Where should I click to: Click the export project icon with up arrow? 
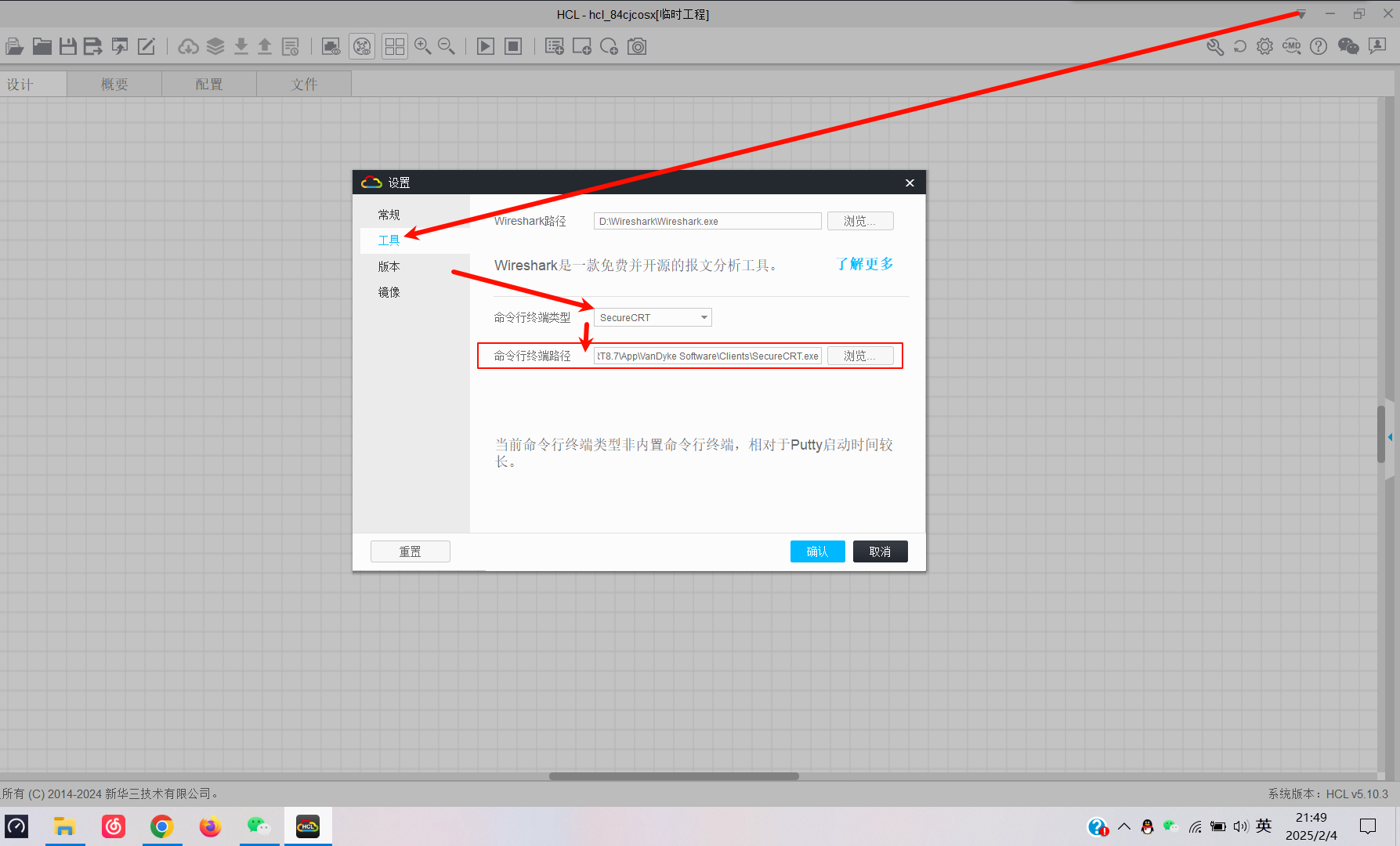pos(120,46)
